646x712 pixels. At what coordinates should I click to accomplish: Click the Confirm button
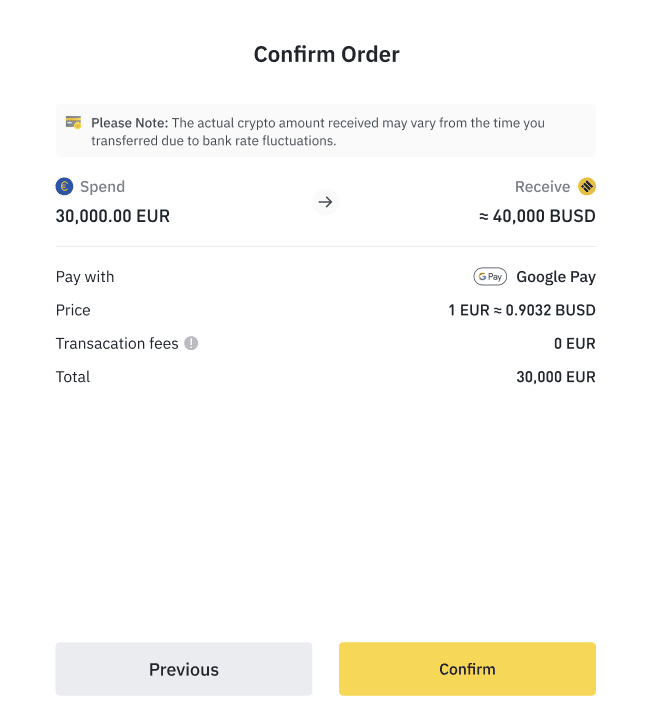[467, 669]
